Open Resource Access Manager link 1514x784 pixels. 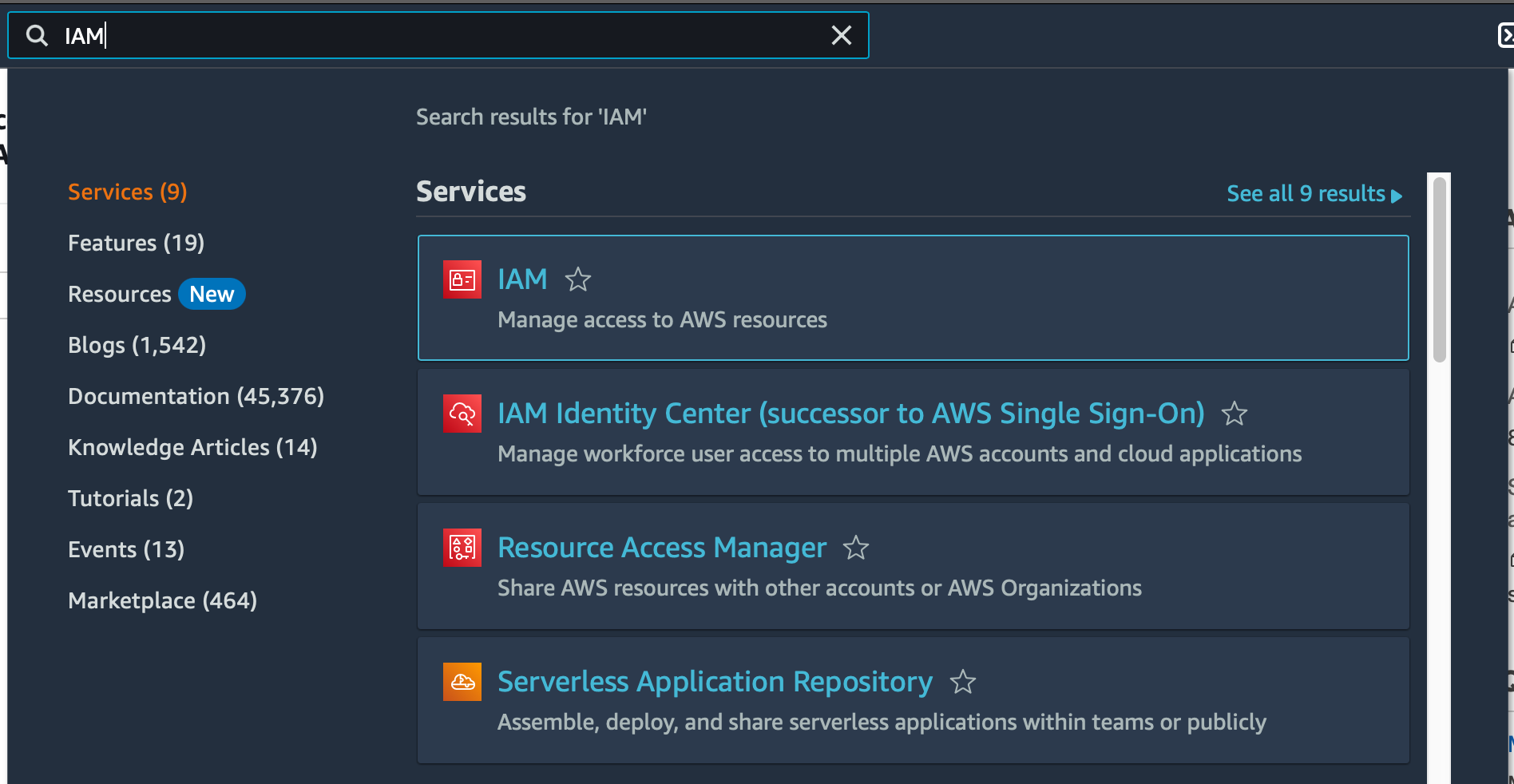(x=661, y=548)
